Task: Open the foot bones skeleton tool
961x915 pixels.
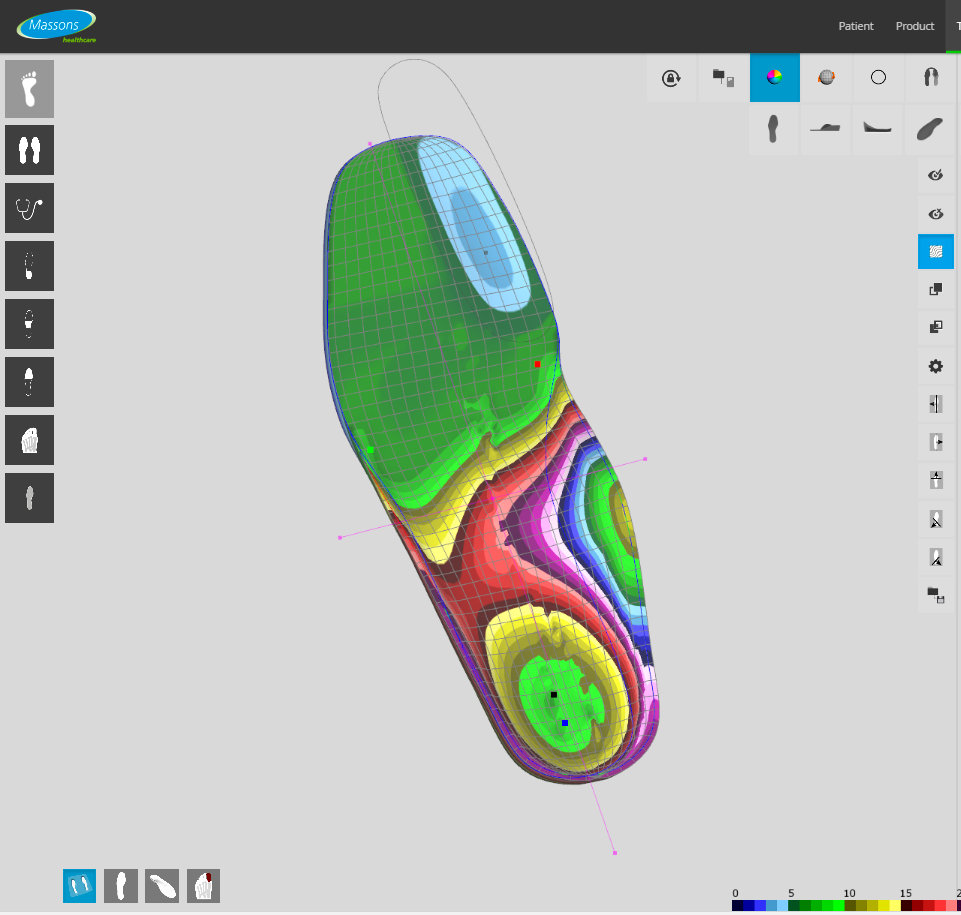Action: point(29,440)
